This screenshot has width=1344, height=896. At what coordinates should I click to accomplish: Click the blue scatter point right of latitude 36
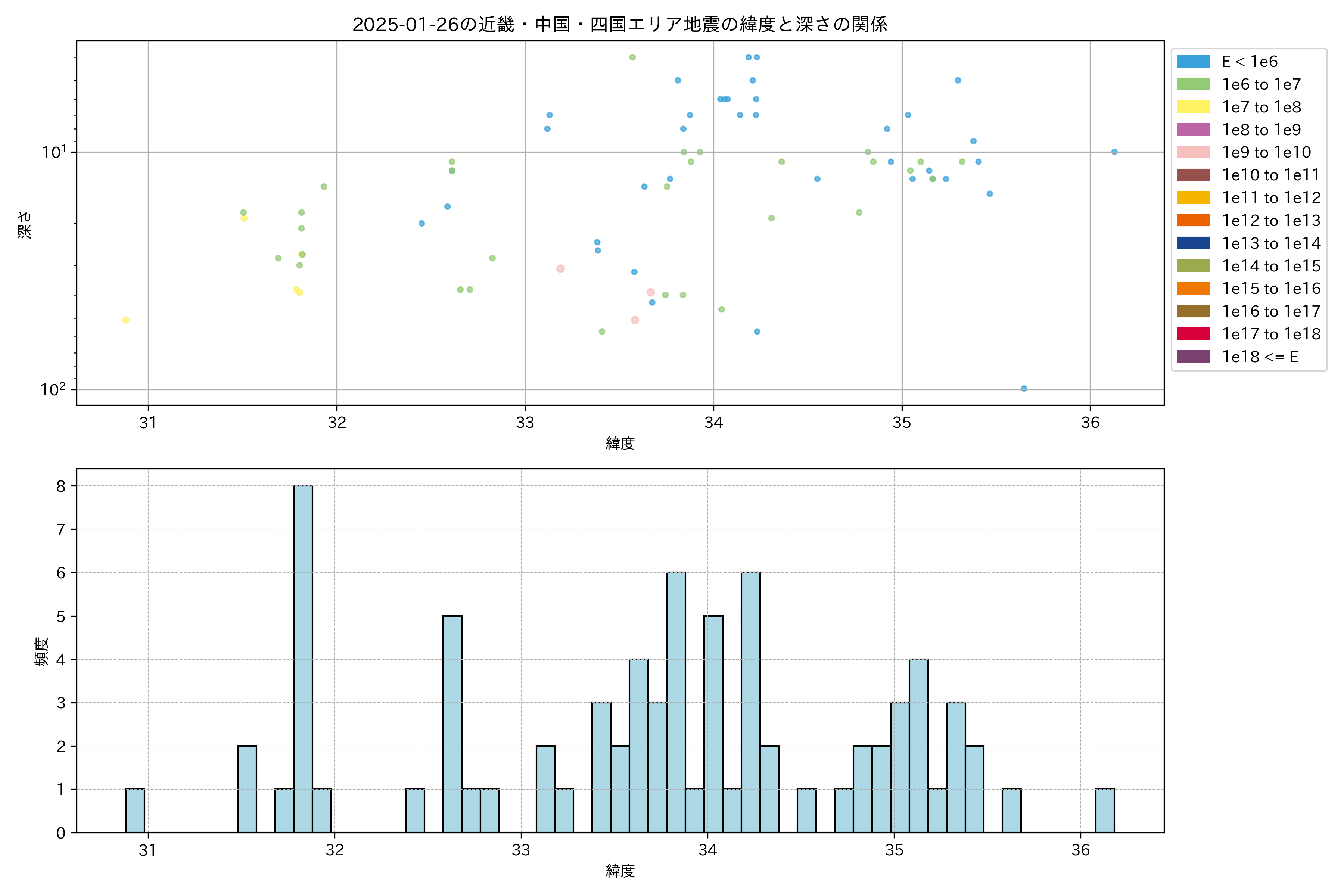tap(1114, 152)
